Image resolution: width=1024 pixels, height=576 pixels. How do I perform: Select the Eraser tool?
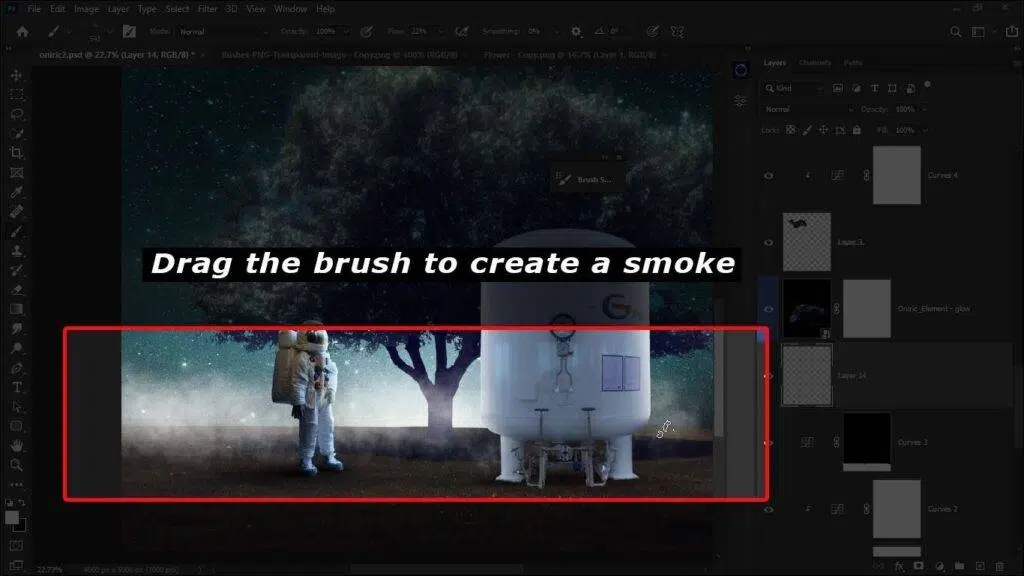[x=16, y=289]
